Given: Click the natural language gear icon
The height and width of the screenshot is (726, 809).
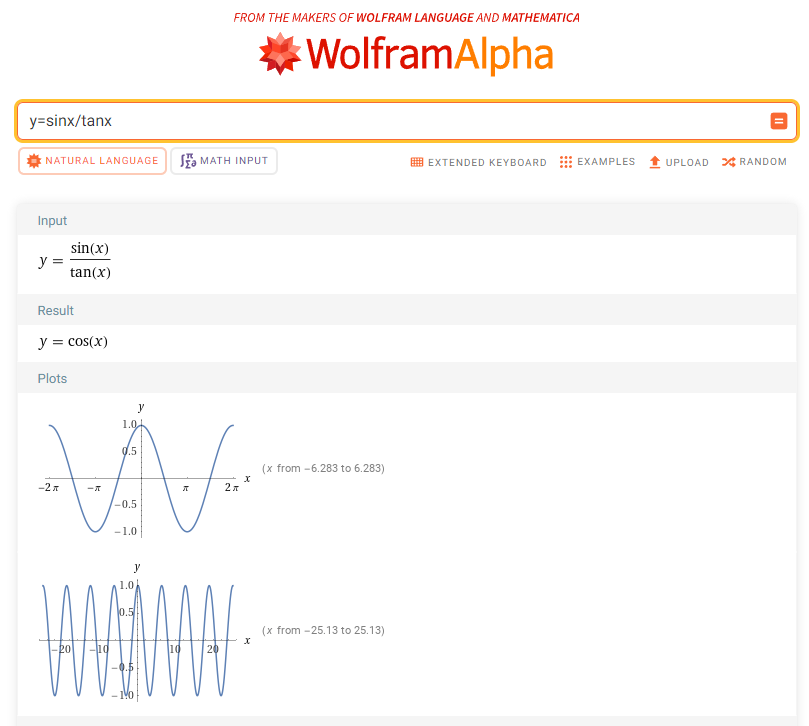Looking at the screenshot, I should tap(34, 161).
